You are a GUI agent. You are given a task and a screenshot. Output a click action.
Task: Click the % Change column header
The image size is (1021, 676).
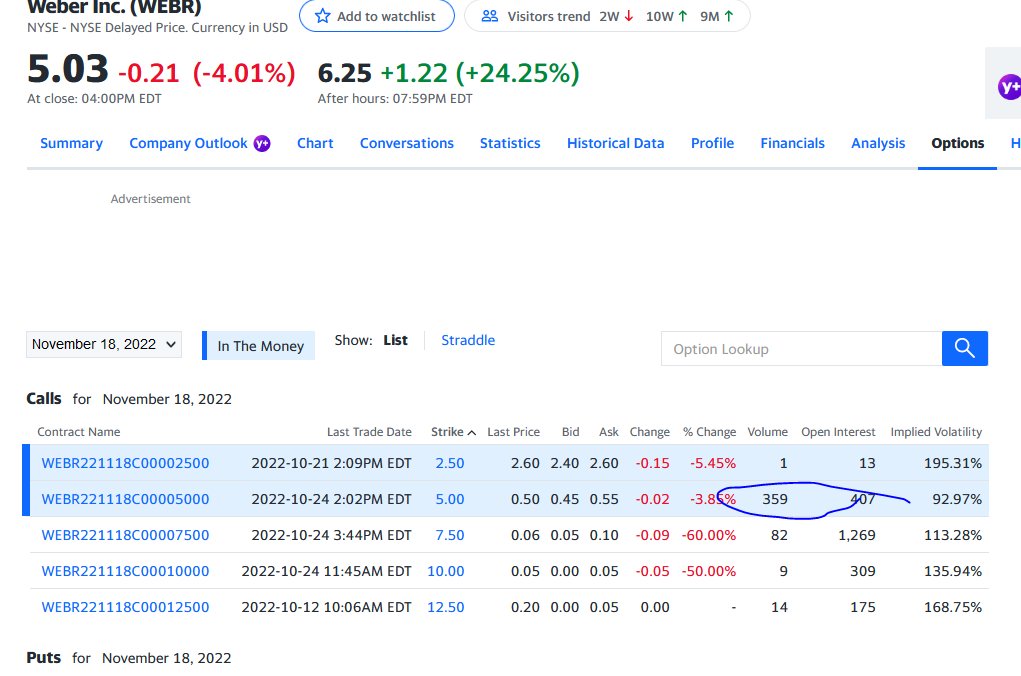(x=710, y=432)
